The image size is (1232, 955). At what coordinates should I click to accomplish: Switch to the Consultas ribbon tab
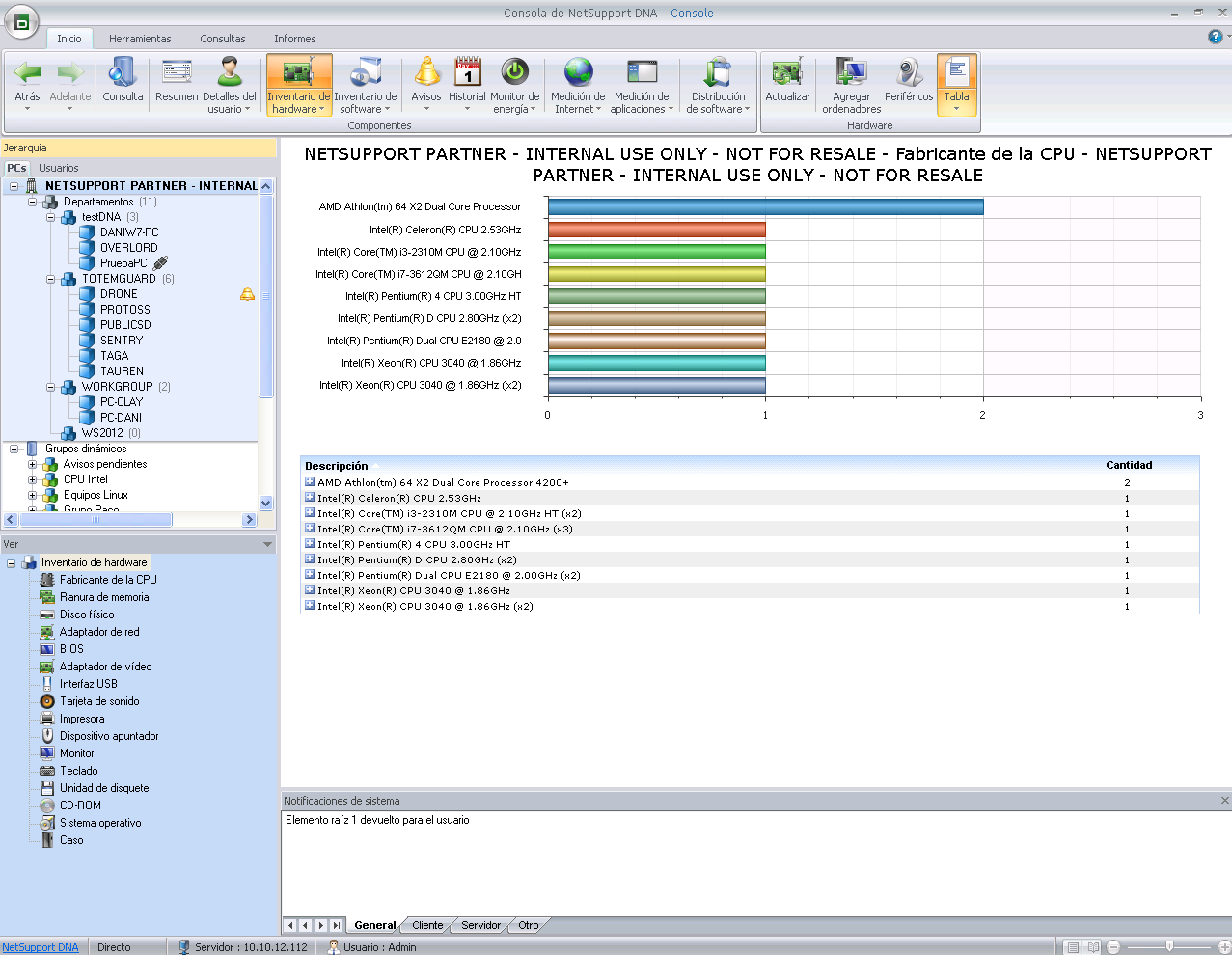[x=223, y=39]
